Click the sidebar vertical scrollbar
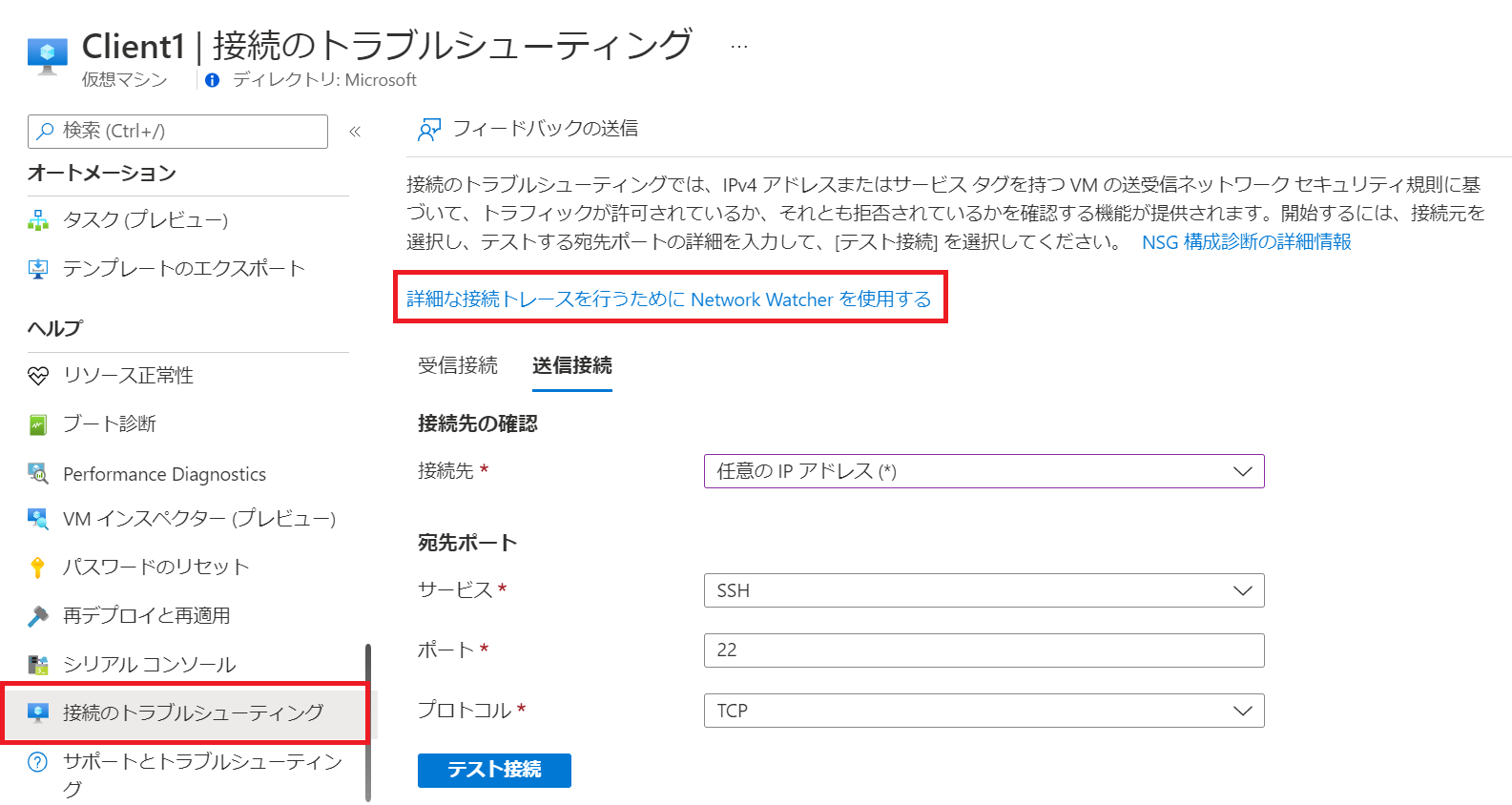1512x805 pixels. (368, 722)
